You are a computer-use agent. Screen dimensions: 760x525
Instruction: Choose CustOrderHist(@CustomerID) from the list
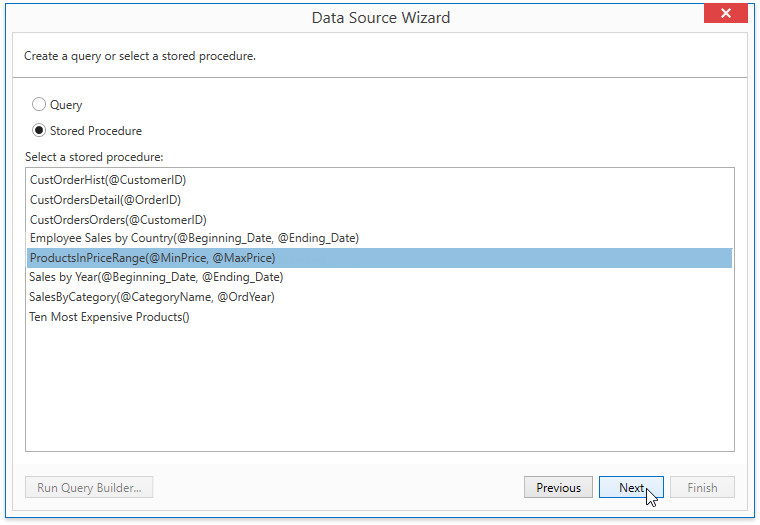click(x=380, y=180)
